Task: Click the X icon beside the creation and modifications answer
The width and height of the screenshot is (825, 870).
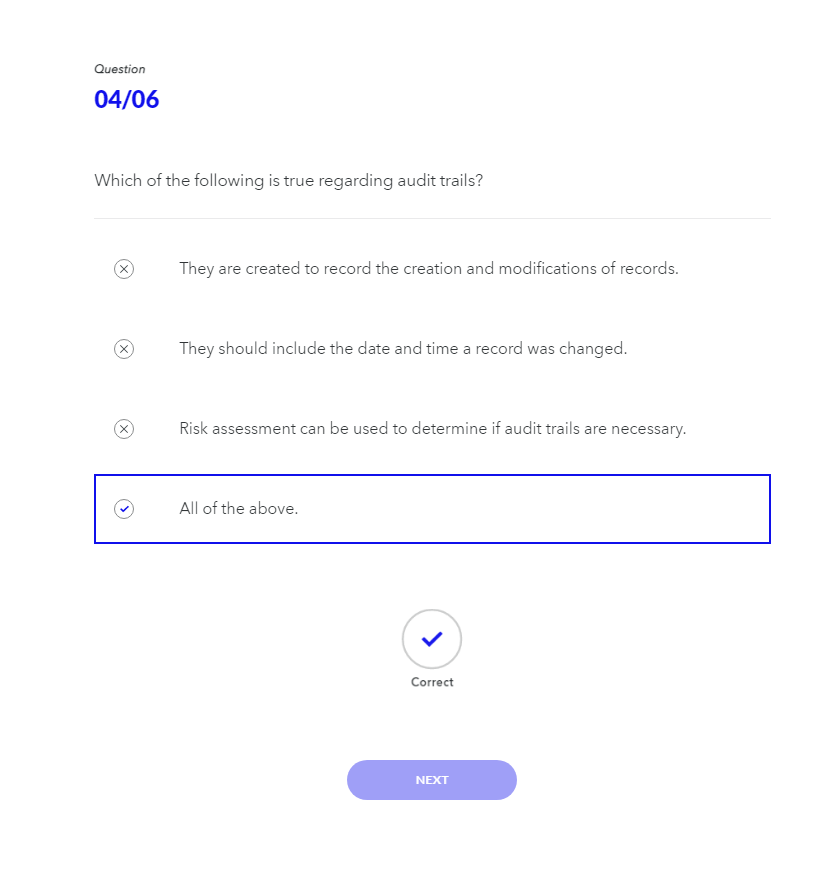Action: 124,269
